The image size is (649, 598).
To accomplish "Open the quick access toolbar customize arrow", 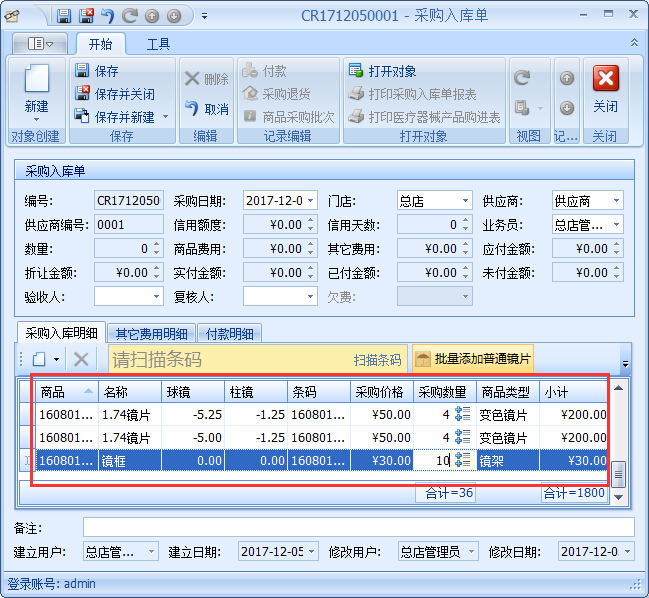I will tap(204, 16).
